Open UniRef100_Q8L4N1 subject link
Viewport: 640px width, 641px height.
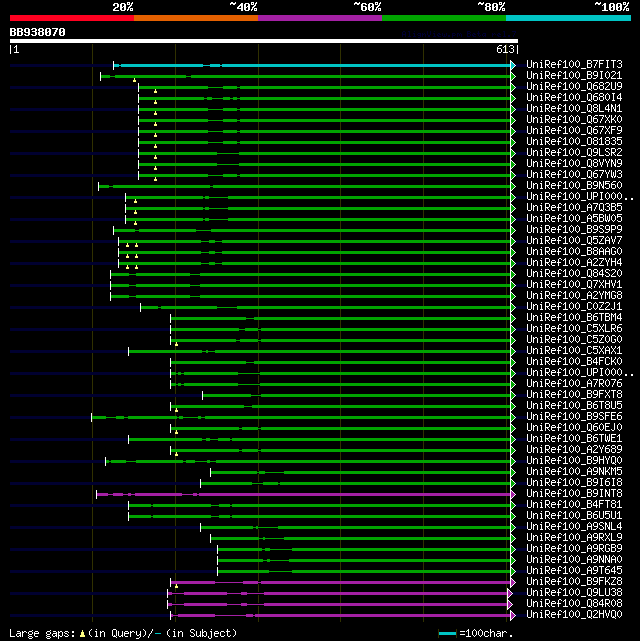574,109
